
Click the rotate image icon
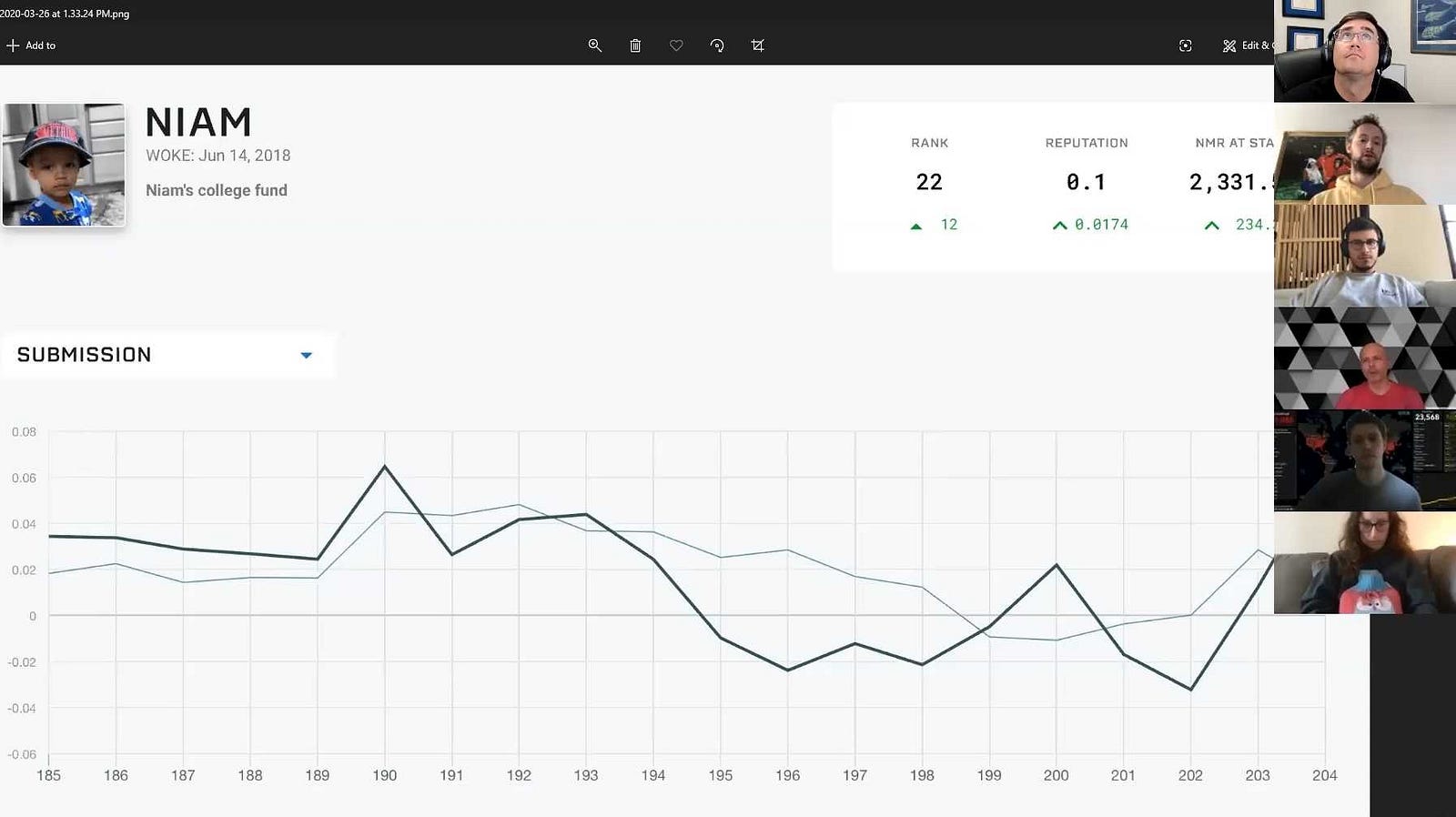[x=717, y=45]
